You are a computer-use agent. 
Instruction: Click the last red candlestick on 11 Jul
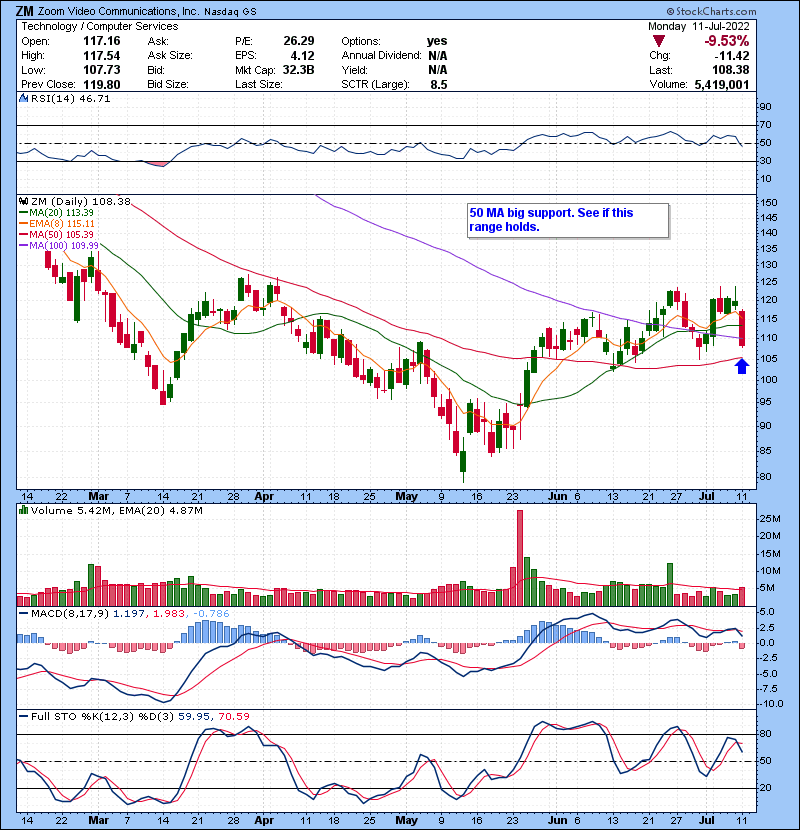[x=742, y=328]
